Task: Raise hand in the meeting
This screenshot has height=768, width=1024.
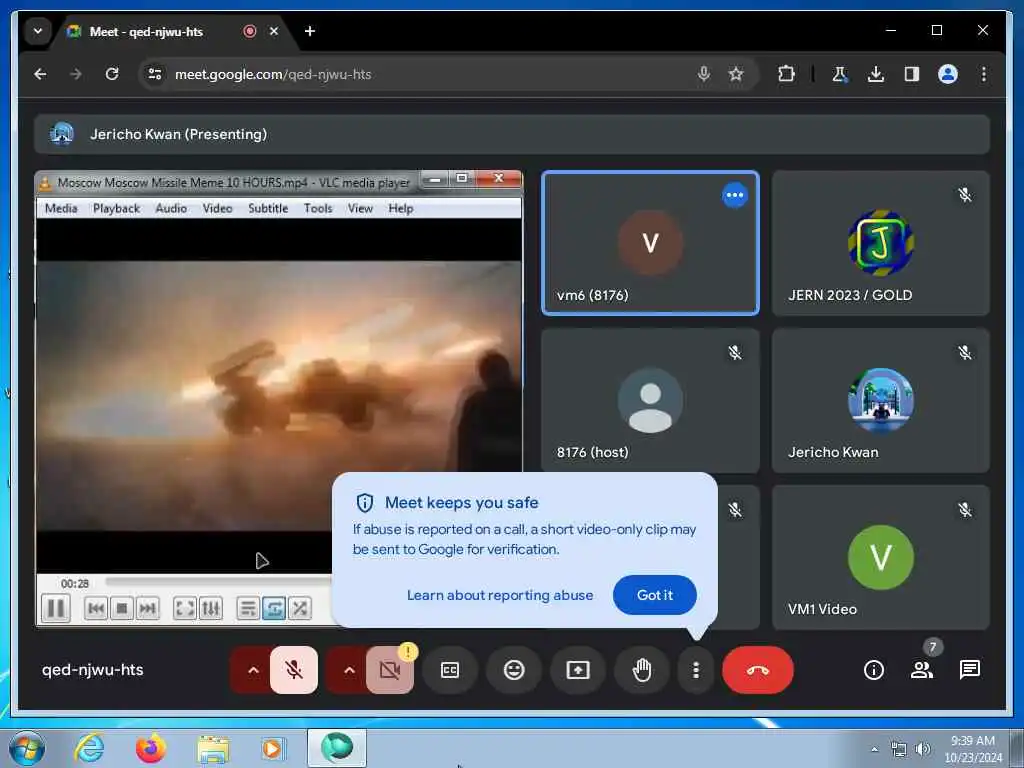Action: click(x=642, y=669)
